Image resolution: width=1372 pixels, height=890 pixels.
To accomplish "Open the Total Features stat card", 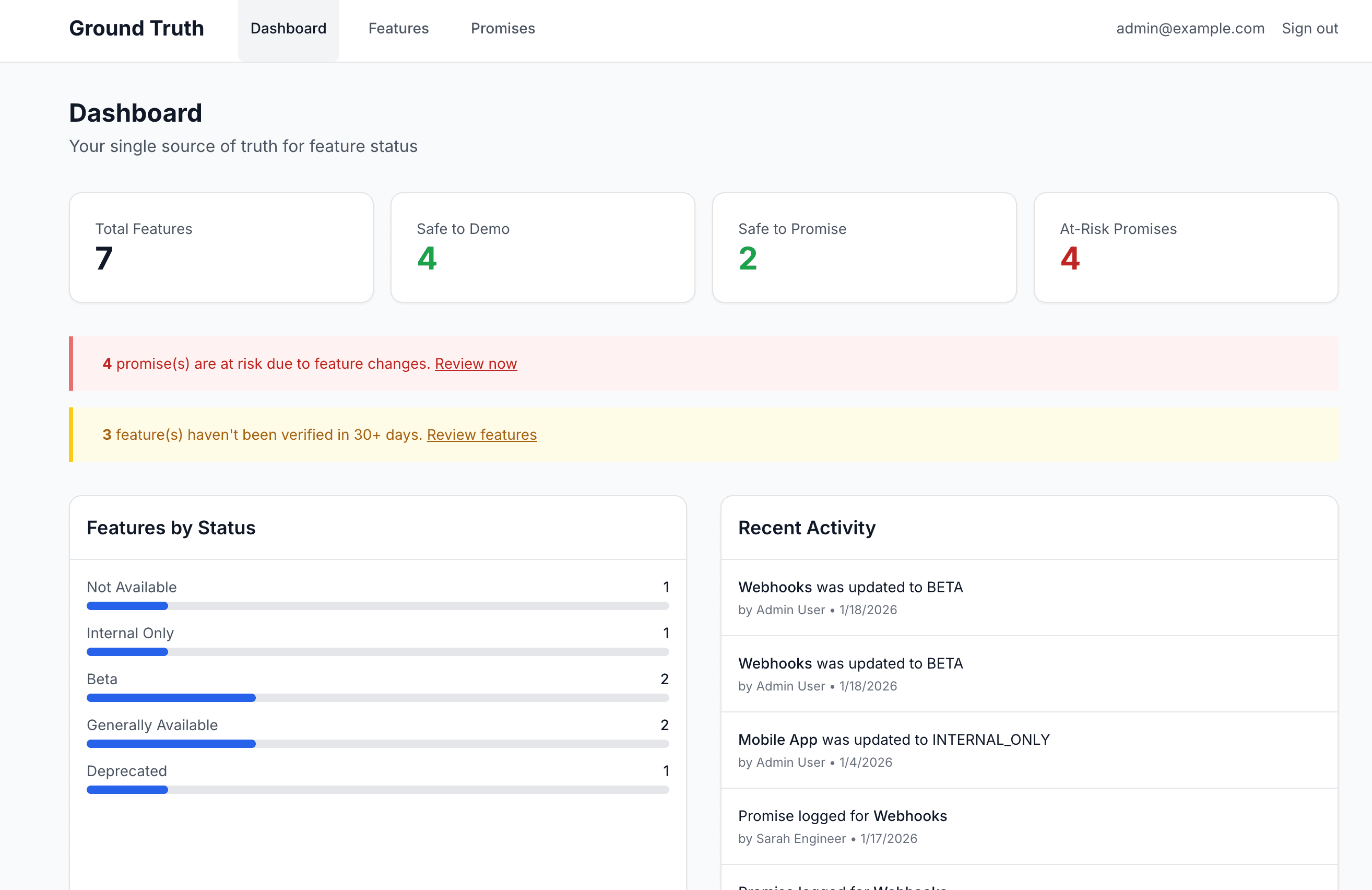I will 221,248.
